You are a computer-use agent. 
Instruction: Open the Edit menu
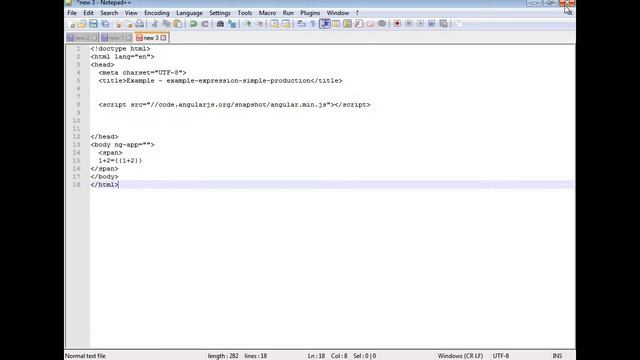(88, 13)
